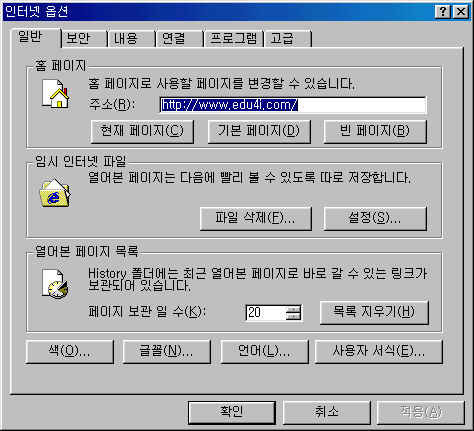
Task: Click the home page house icon
Action: 56,94
